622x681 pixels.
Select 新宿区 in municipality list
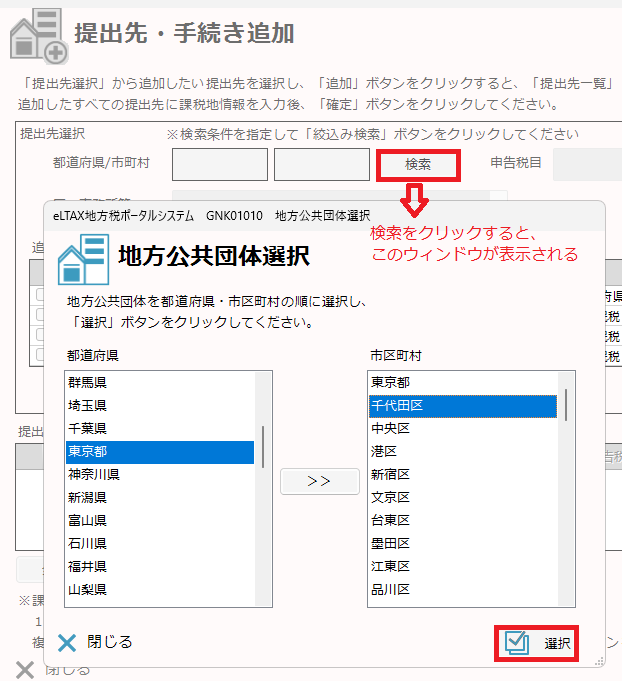pos(463,475)
